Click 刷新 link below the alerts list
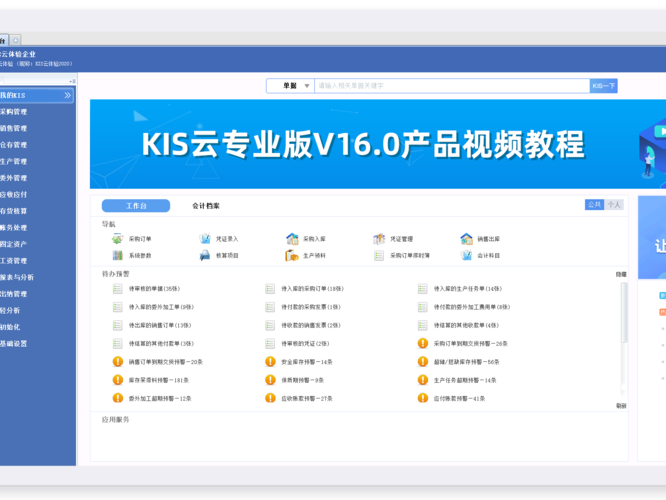Viewport: 666px width, 500px height. click(x=621, y=406)
